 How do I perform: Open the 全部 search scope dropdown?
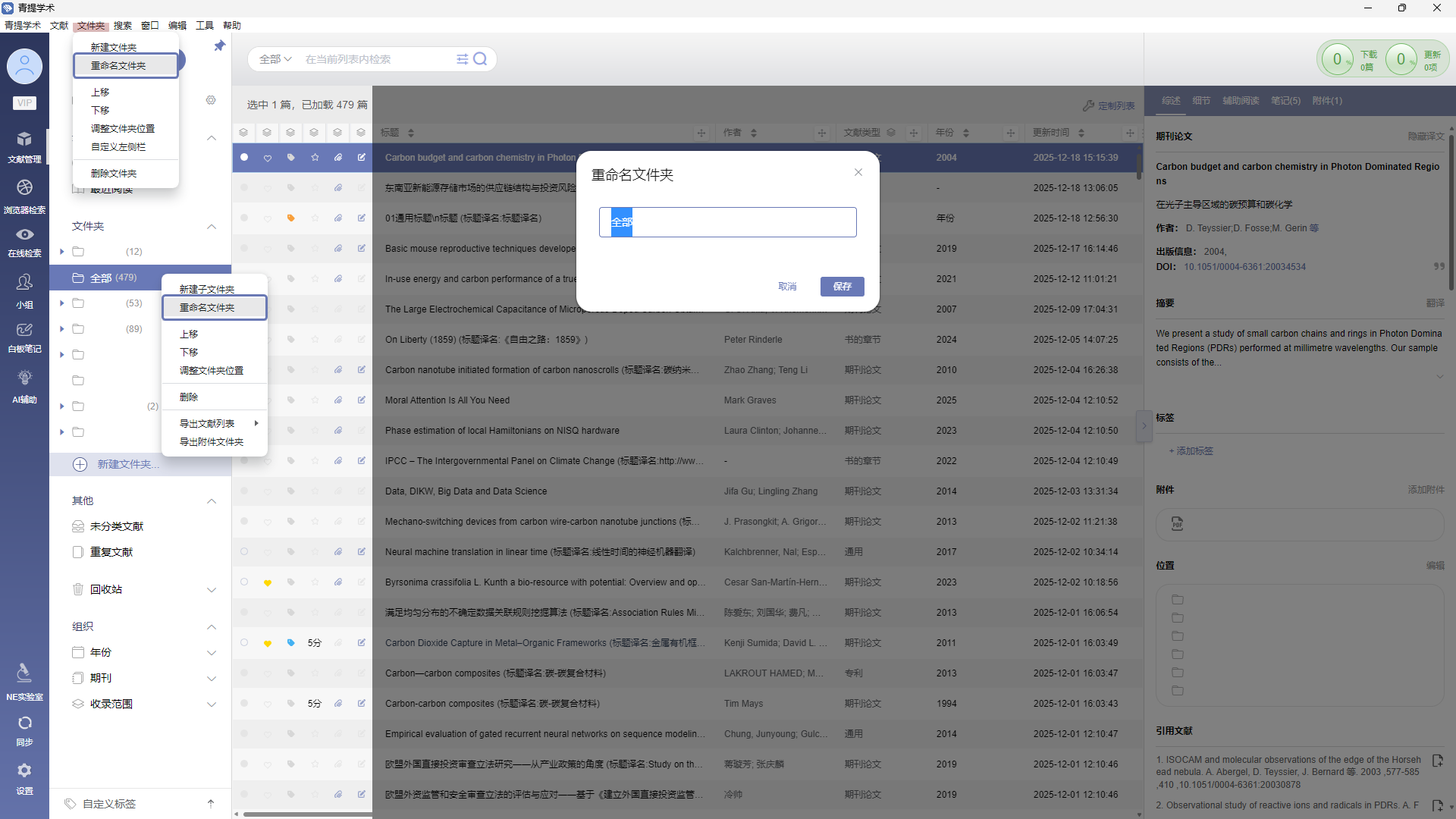click(275, 59)
